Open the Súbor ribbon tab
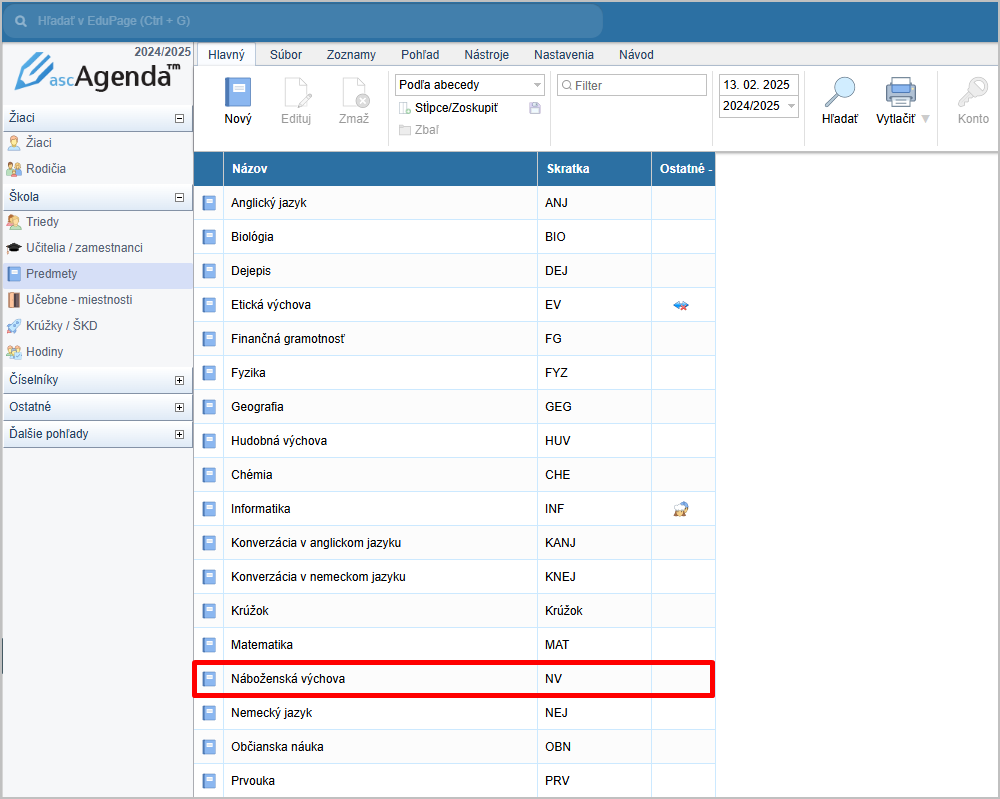Image resolution: width=1000 pixels, height=799 pixels. tap(286, 55)
